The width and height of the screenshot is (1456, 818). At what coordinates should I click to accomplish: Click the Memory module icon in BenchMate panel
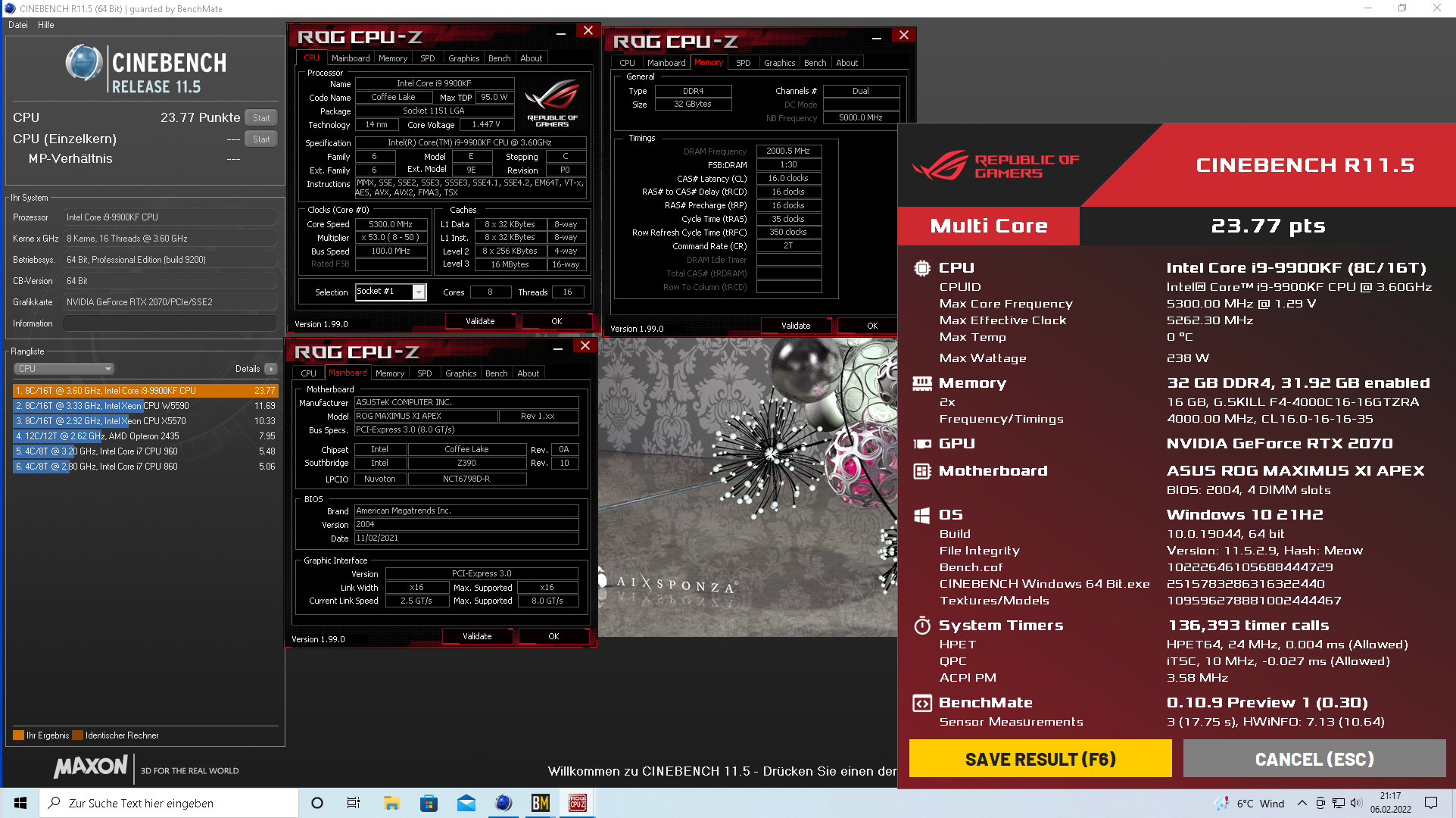921,383
